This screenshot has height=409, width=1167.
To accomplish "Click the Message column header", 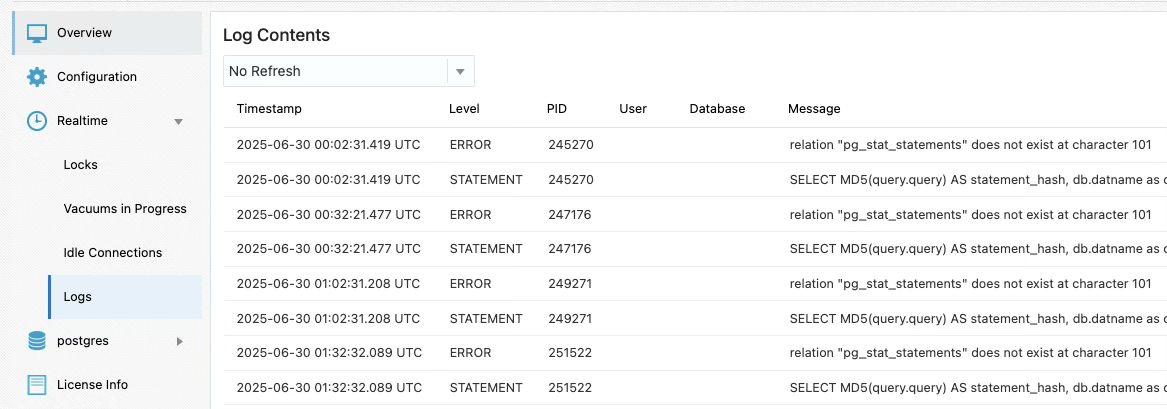I will tap(814, 108).
